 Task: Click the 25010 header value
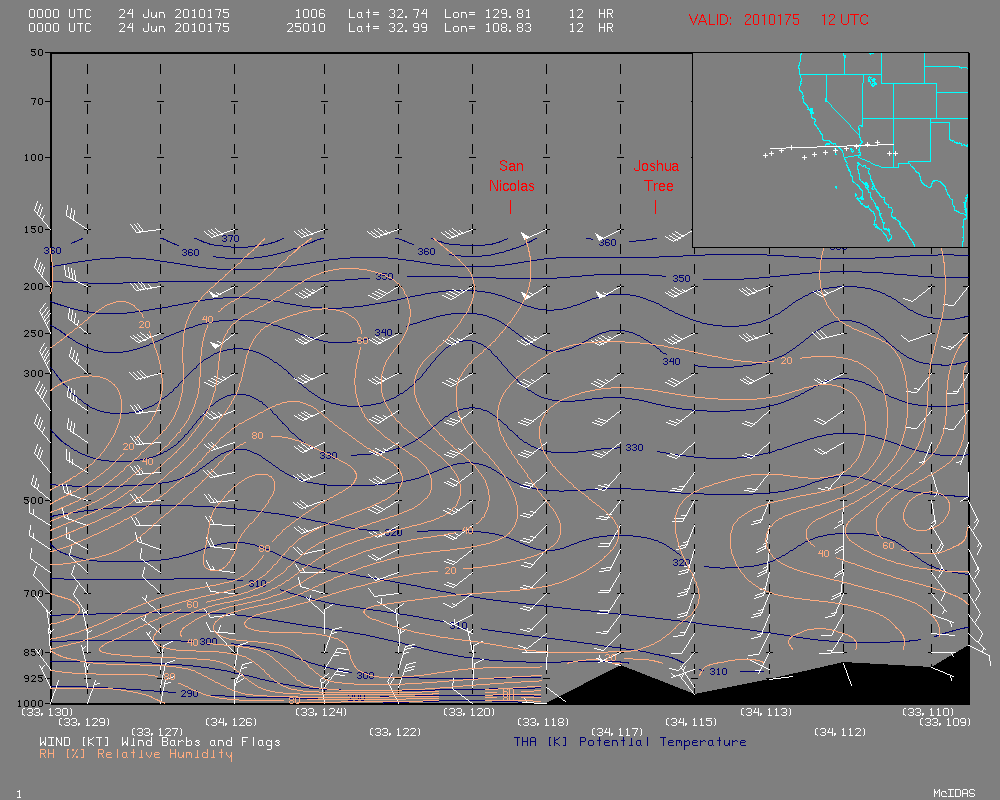[x=306, y=27]
